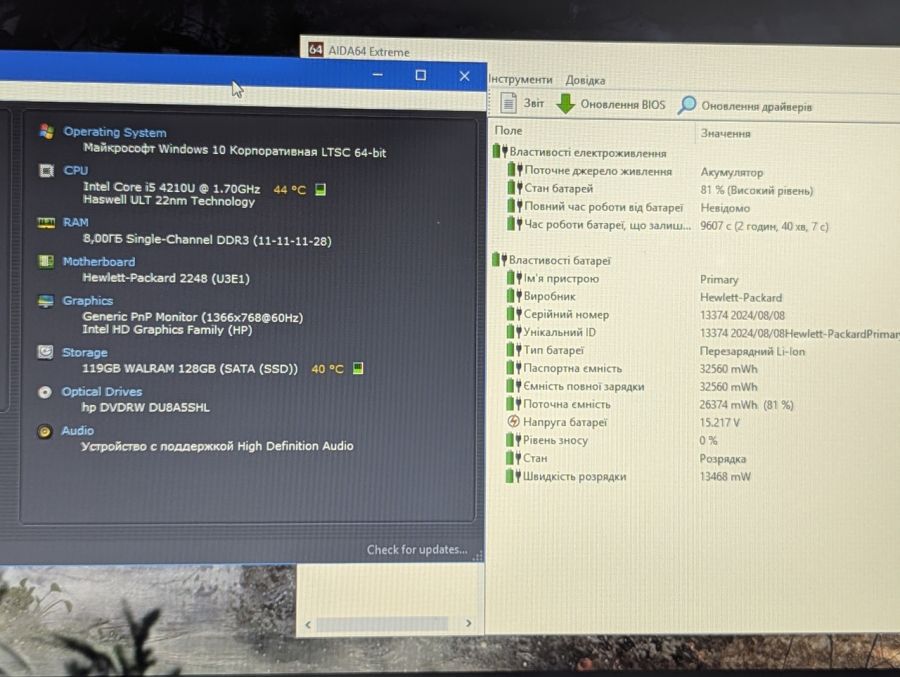Select the Унікальний ID row
Image resolution: width=900 pixels, height=677 pixels.
(x=703, y=332)
